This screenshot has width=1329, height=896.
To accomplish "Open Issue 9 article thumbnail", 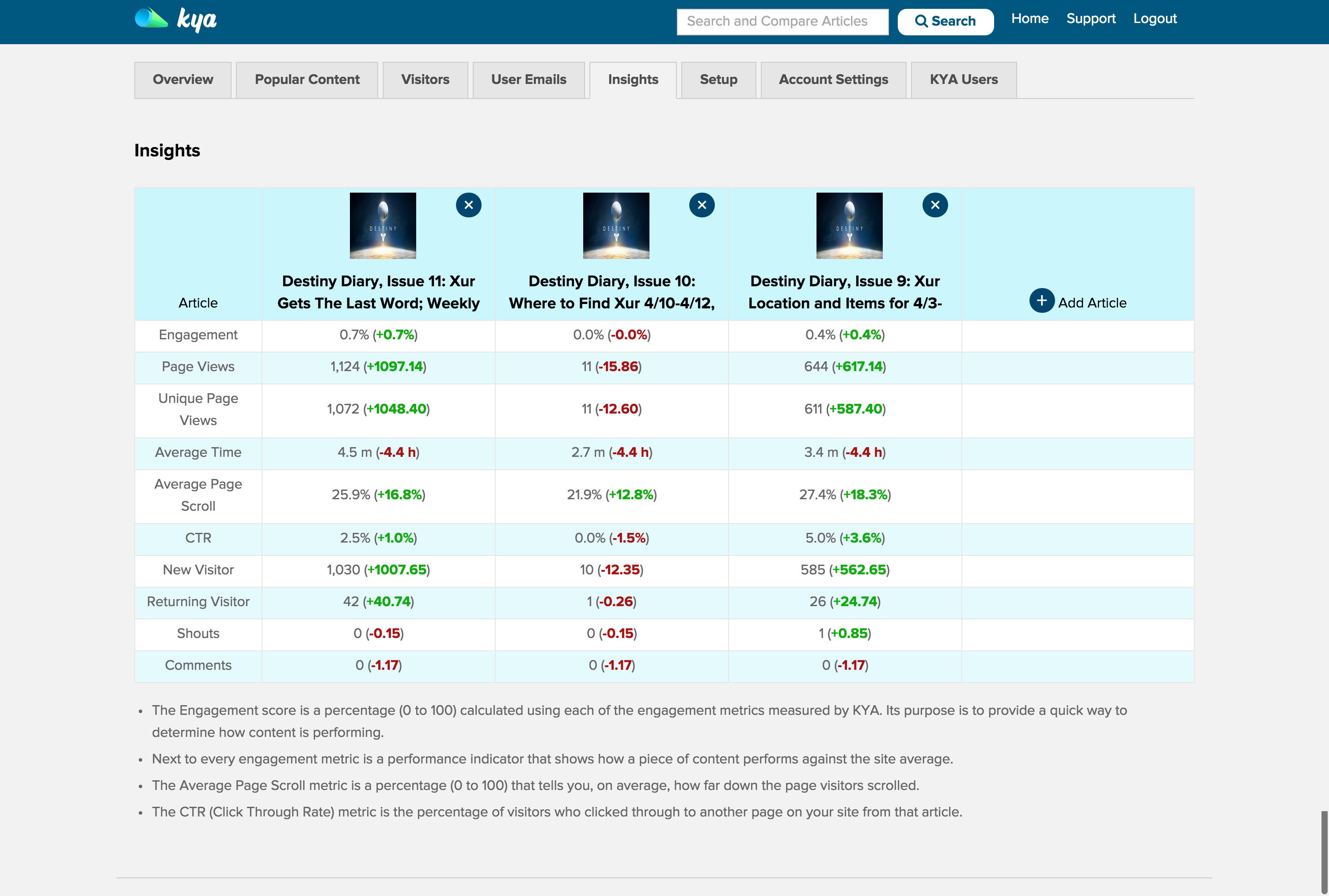I will click(849, 226).
